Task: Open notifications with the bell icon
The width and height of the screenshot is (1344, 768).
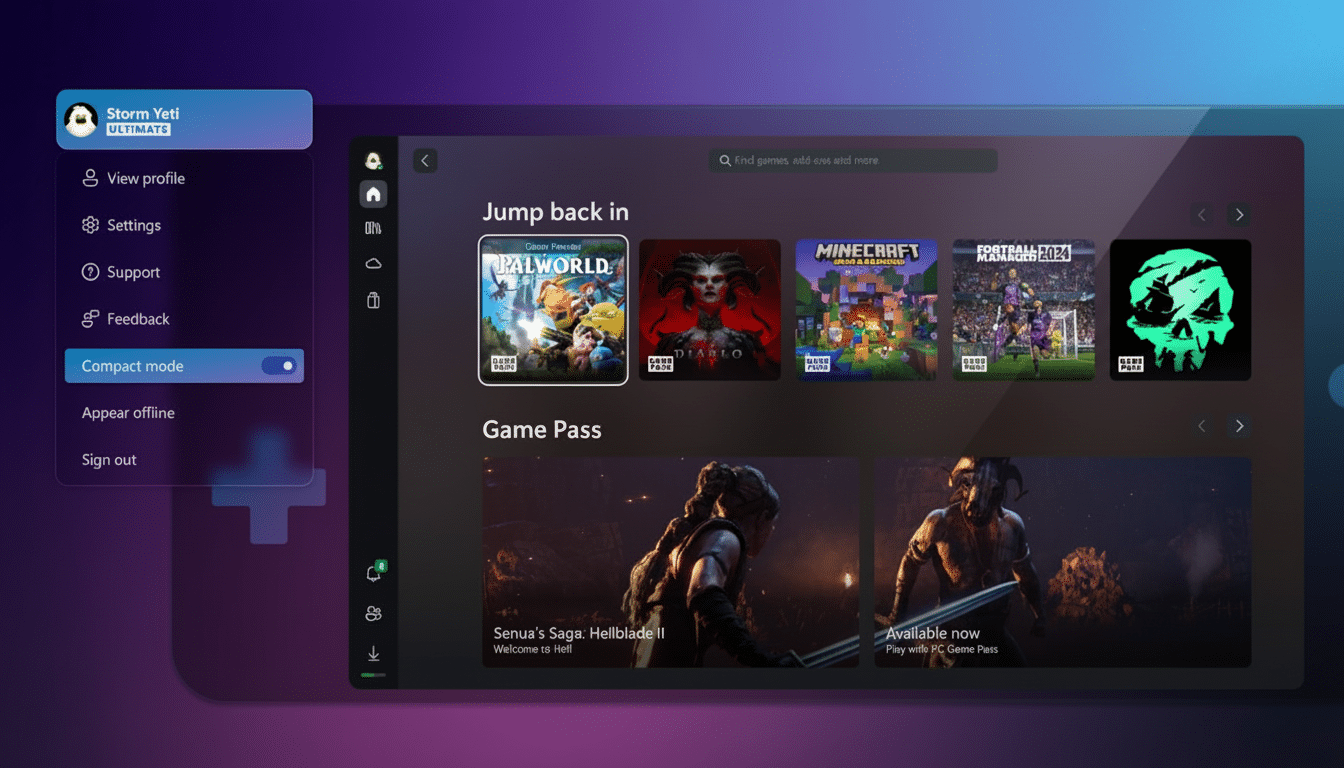Action: [373, 570]
